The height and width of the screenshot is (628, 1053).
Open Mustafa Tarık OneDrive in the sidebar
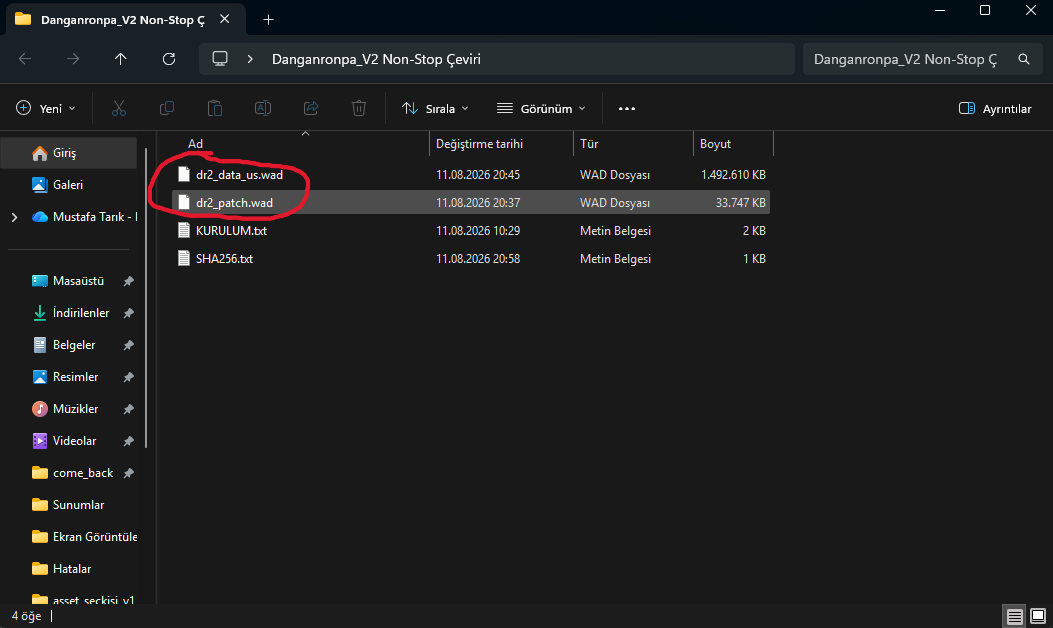(84, 217)
